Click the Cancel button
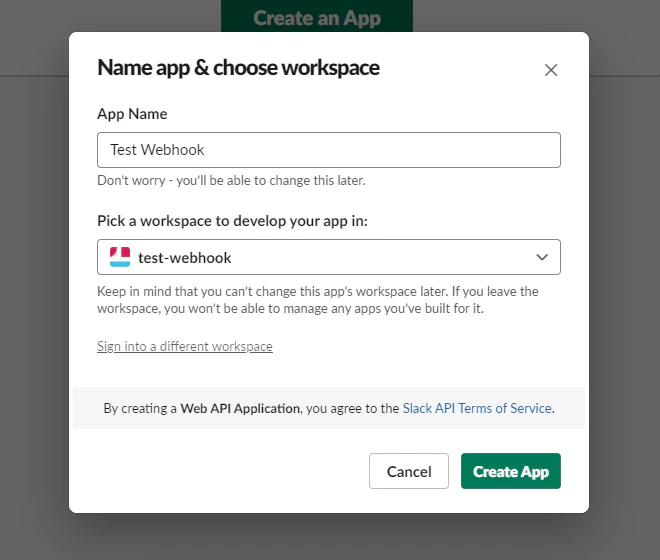660x560 pixels. [409, 471]
